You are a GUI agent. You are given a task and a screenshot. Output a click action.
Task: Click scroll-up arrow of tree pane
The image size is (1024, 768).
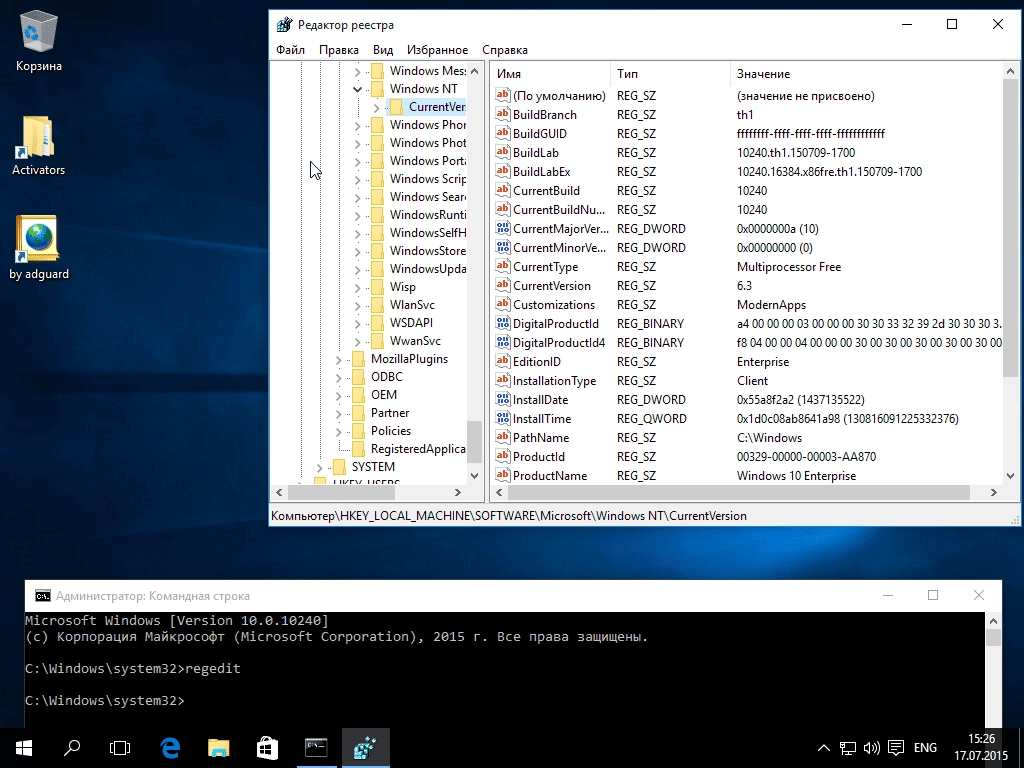(x=475, y=71)
